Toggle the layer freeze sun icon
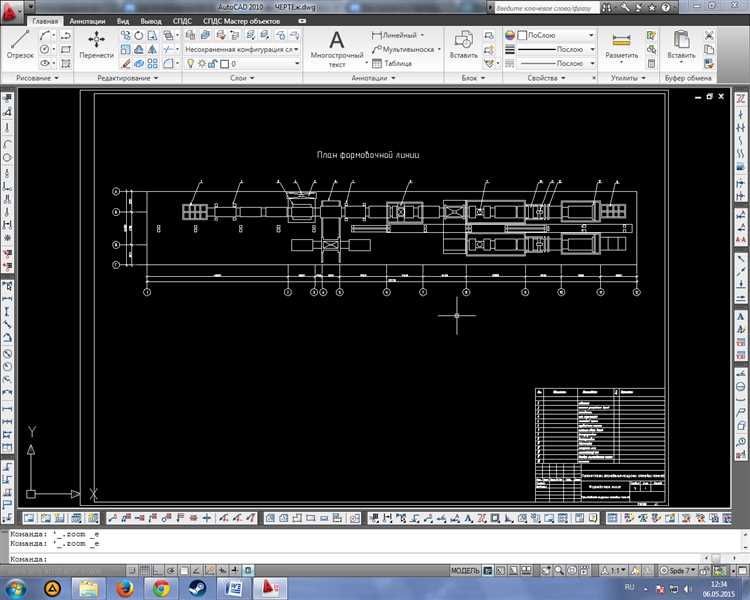This screenshot has height=600, width=750. 202,64
